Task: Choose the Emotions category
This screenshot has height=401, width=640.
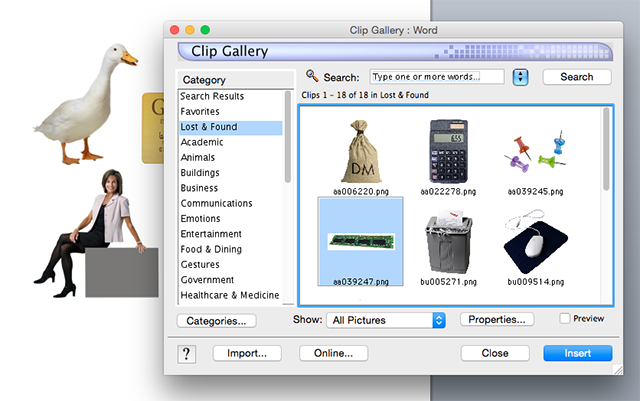Action: click(231, 219)
